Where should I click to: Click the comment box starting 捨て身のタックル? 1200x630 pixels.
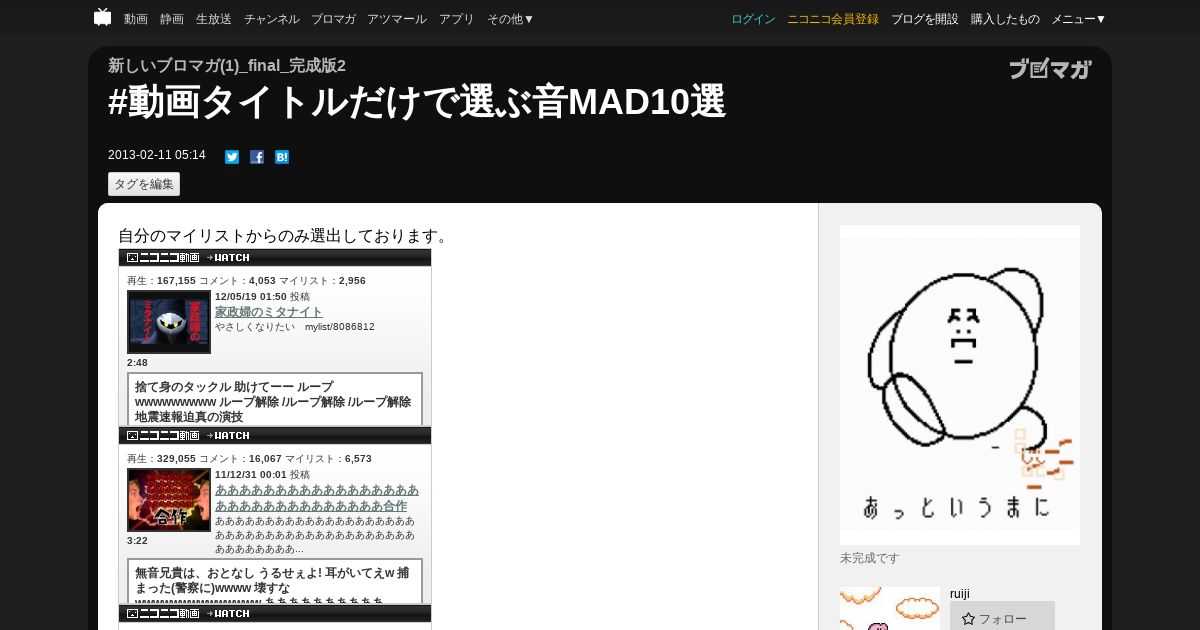pos(275,399)
